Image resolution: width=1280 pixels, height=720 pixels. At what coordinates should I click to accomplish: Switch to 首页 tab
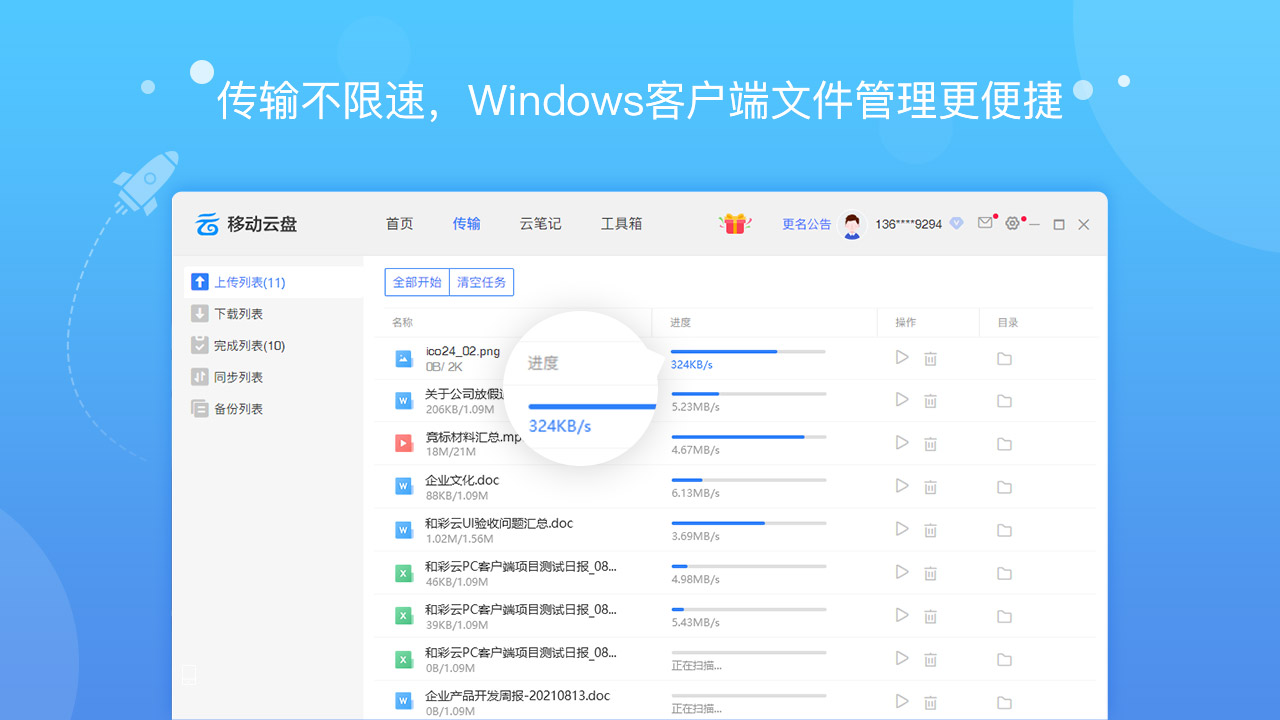click(400, 224)
